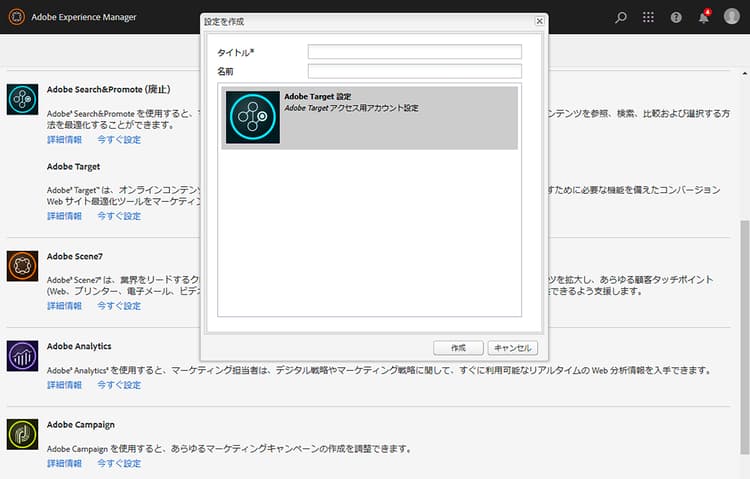Open the solutions grid switcher icon
This screenshot has height=479, width=750.
(648, 17)
